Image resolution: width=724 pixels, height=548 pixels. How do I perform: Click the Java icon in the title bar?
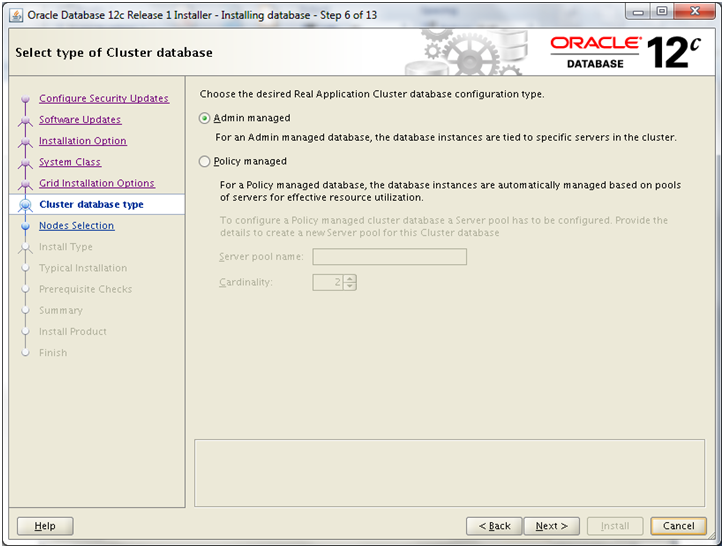16,15
